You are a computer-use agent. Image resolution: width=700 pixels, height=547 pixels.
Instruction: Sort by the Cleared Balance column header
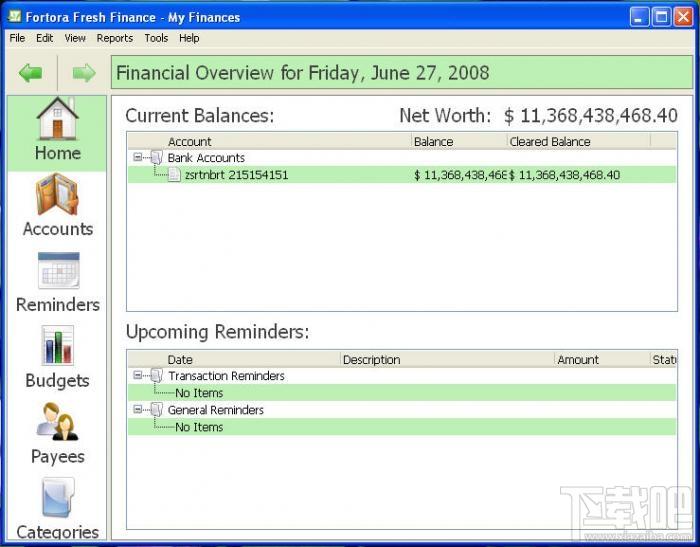tap(577, 142)
